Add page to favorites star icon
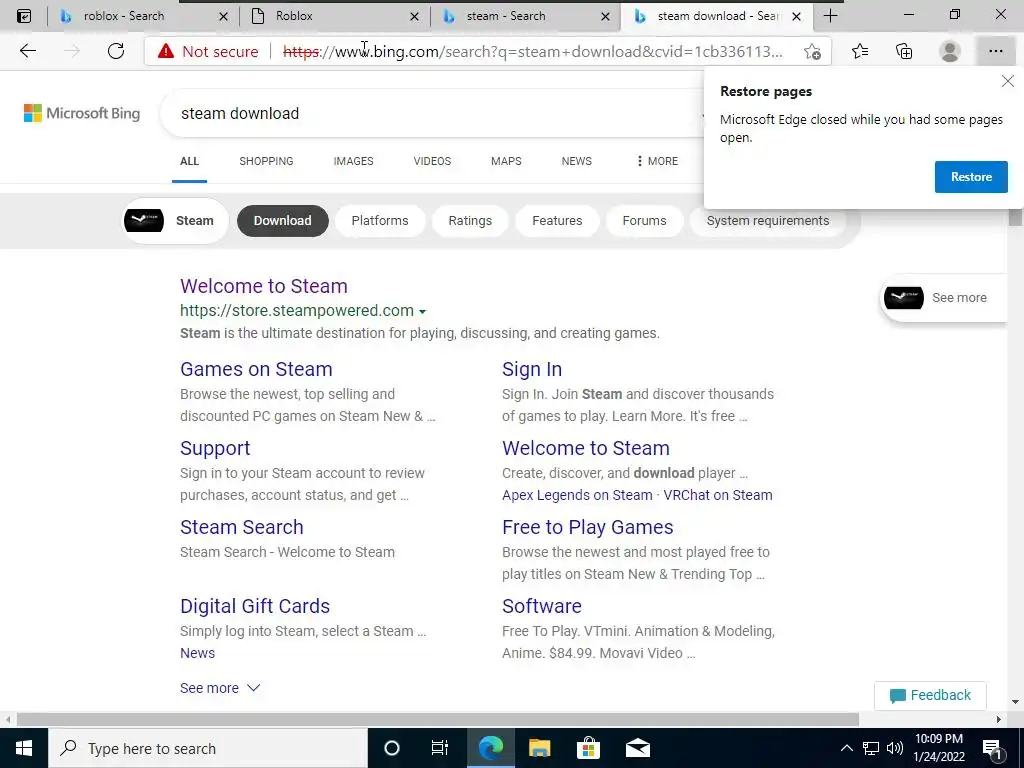 pos(812,51)
